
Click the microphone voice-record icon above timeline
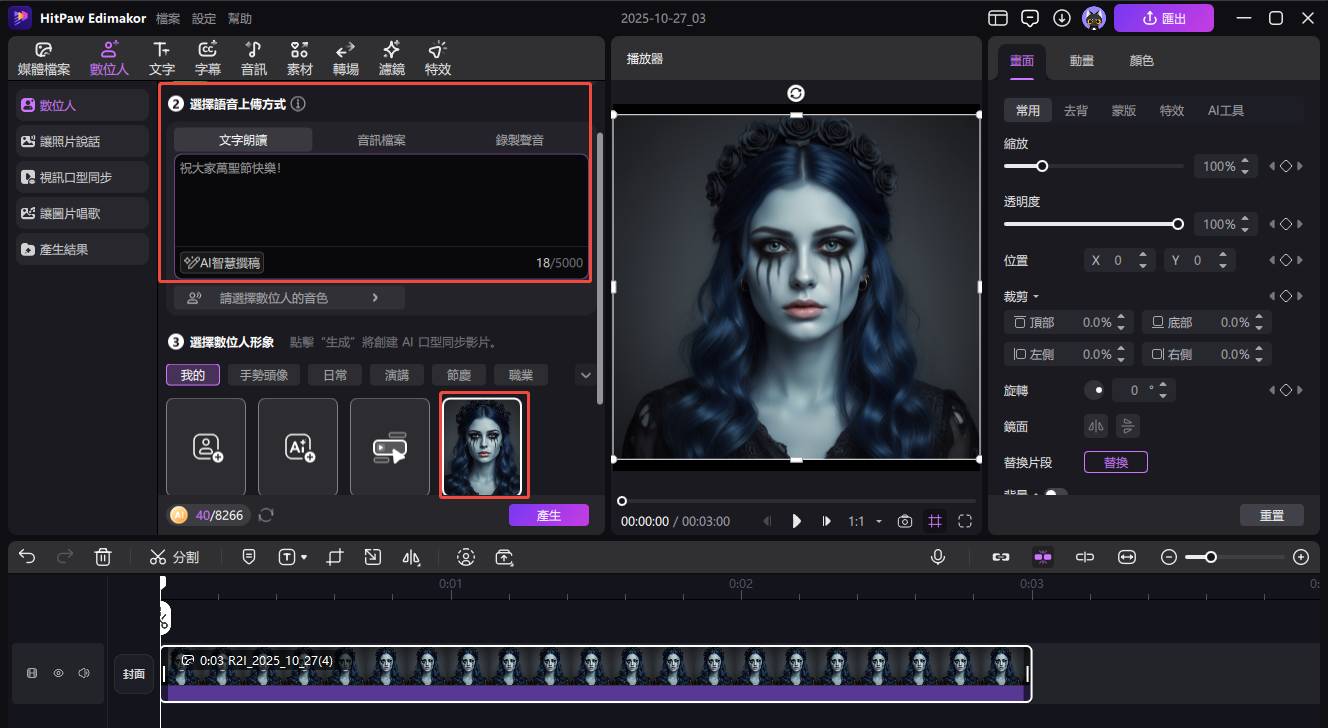938,557
